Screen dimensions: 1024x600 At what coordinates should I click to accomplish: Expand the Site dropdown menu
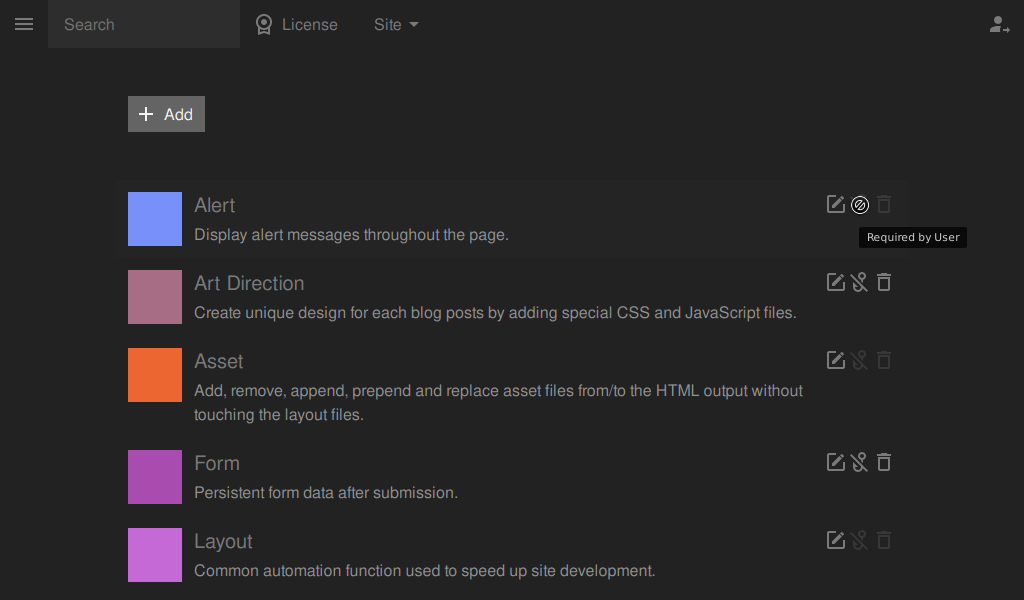point(396,24)
